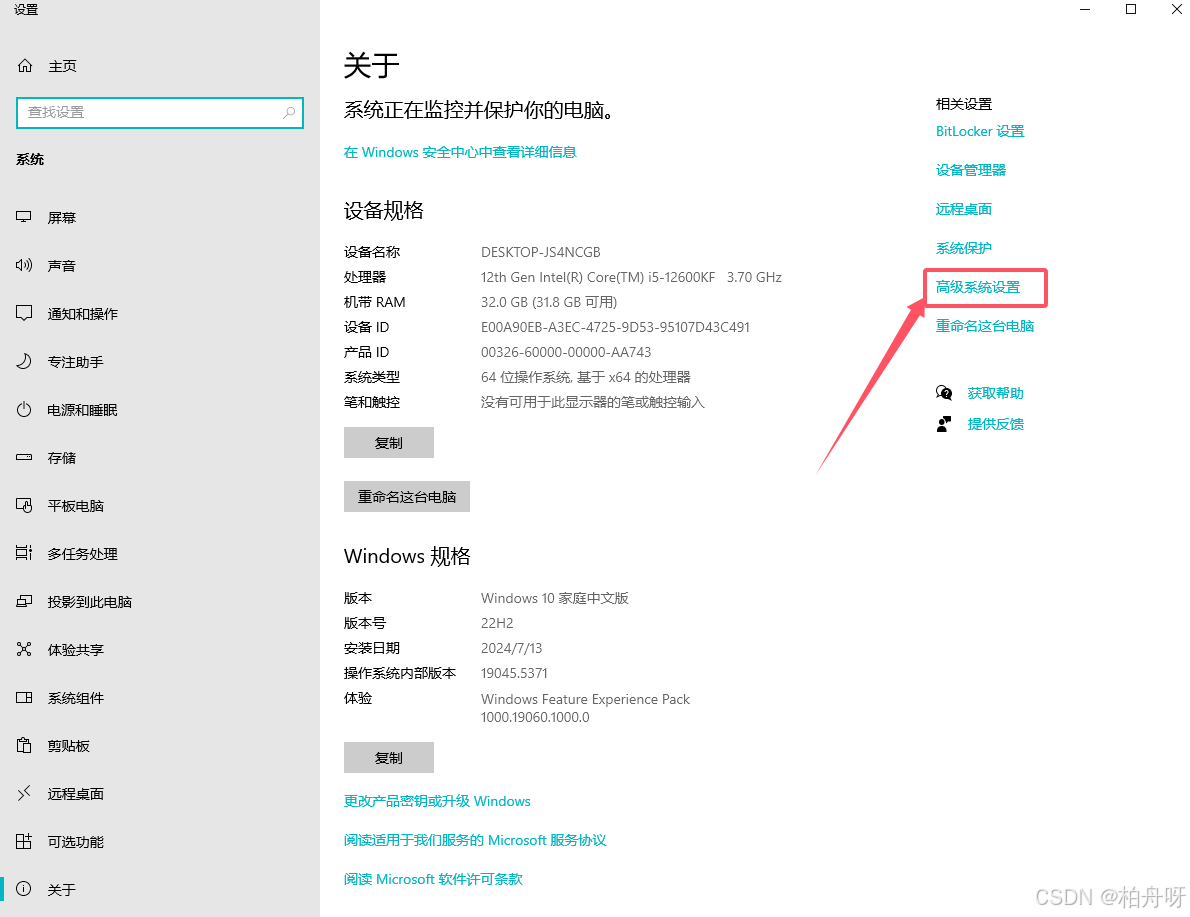Click the OS build 19045.5371 value
Screen dimensions: 1190x917
click(x=514, y=673)
